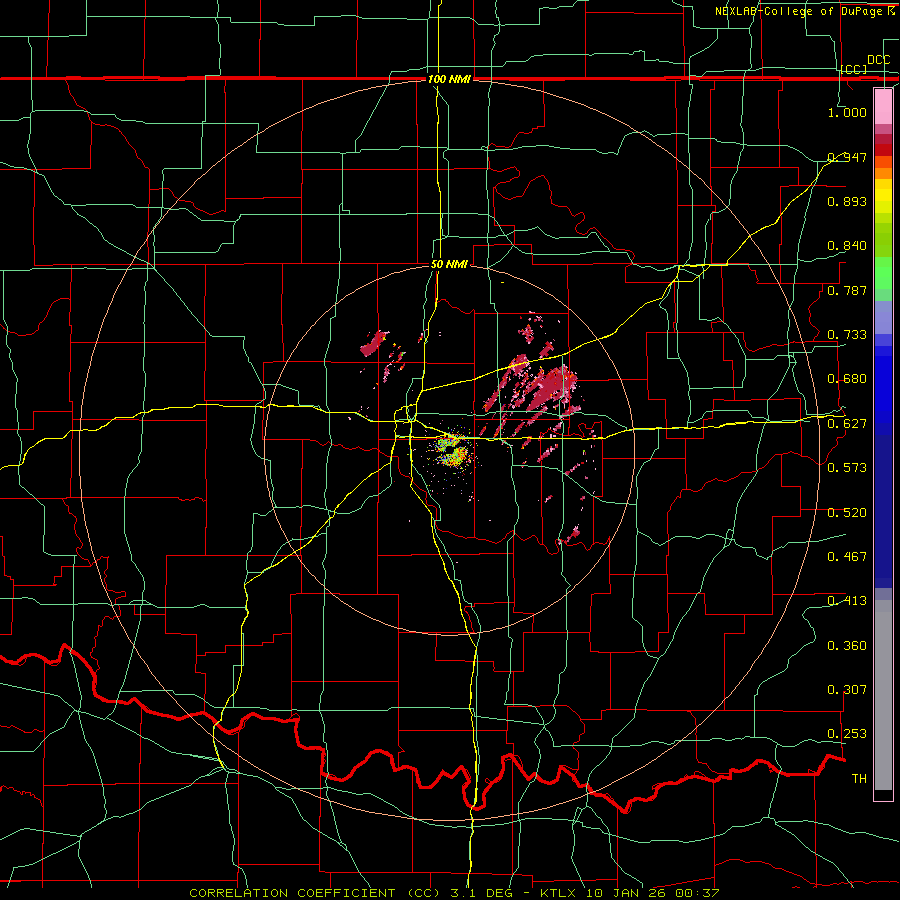The height and width of the screenshot is (900, 900).
Task: Click the 100 NMI range ring label
Action: (449, 79)
